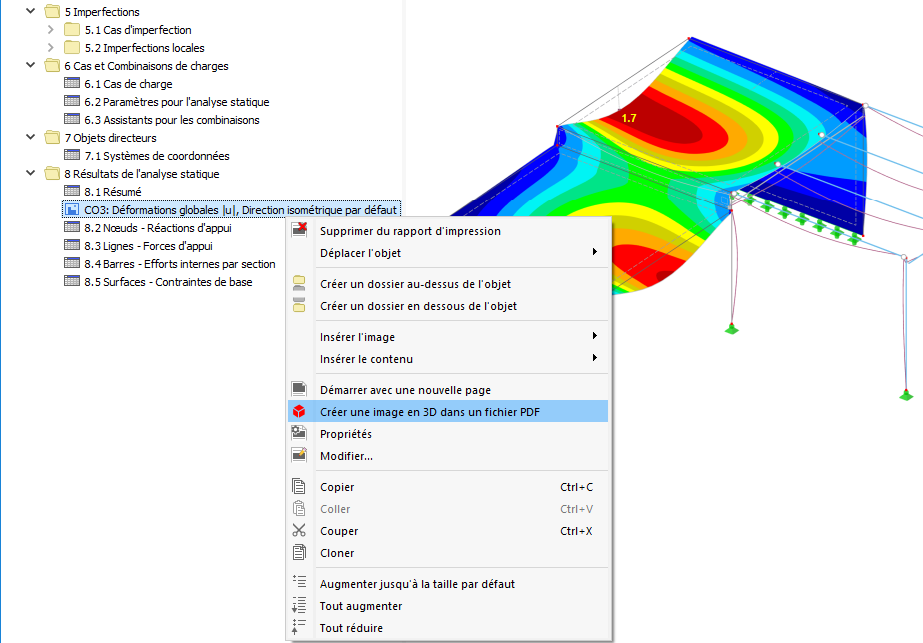This screenshot has width=923, height=643.
Task: Select 6.2 Paramètres pour l'analyse statique
Action: point(177,102)
